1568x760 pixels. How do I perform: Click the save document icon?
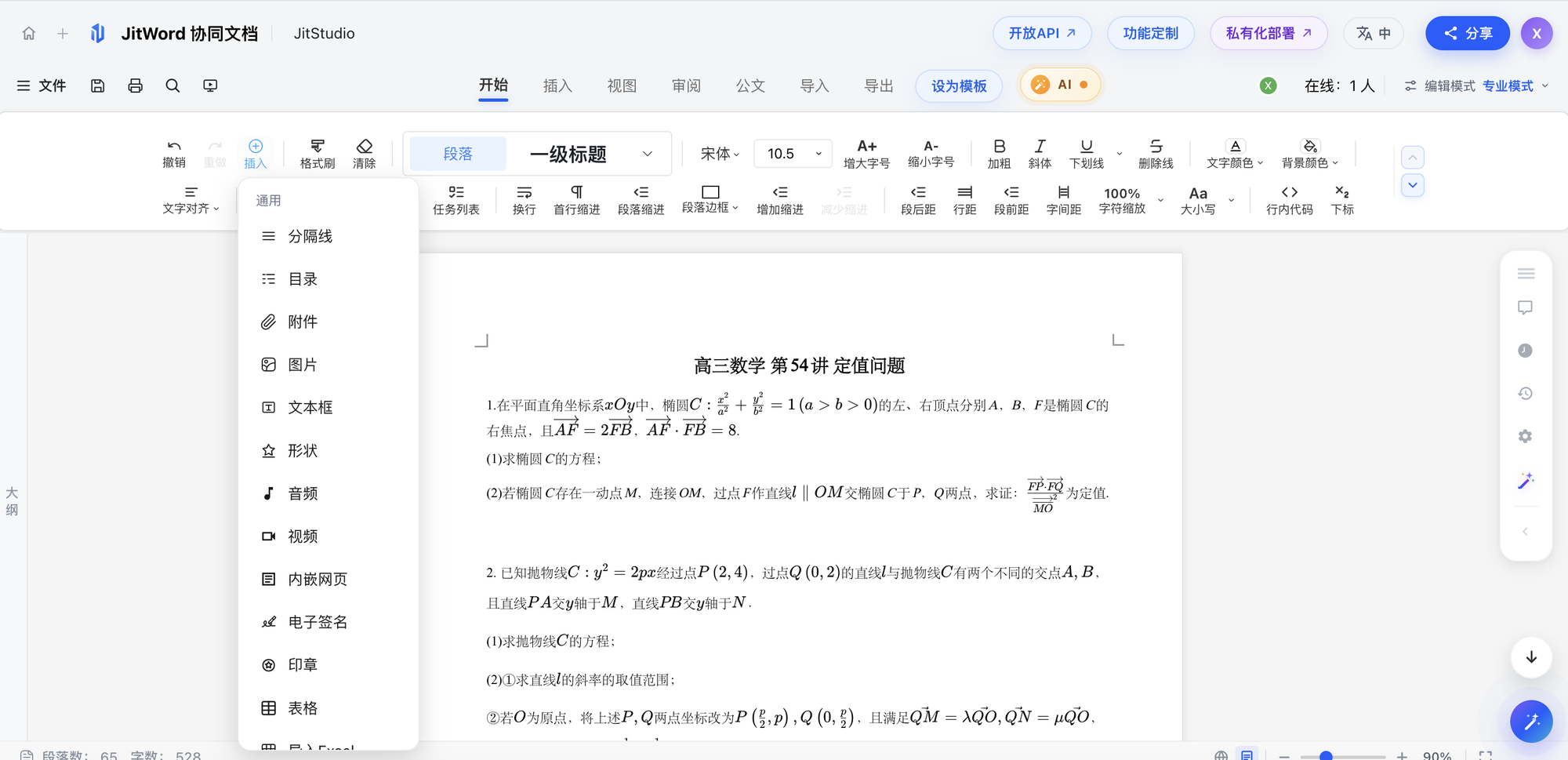(x=98, y=85)
